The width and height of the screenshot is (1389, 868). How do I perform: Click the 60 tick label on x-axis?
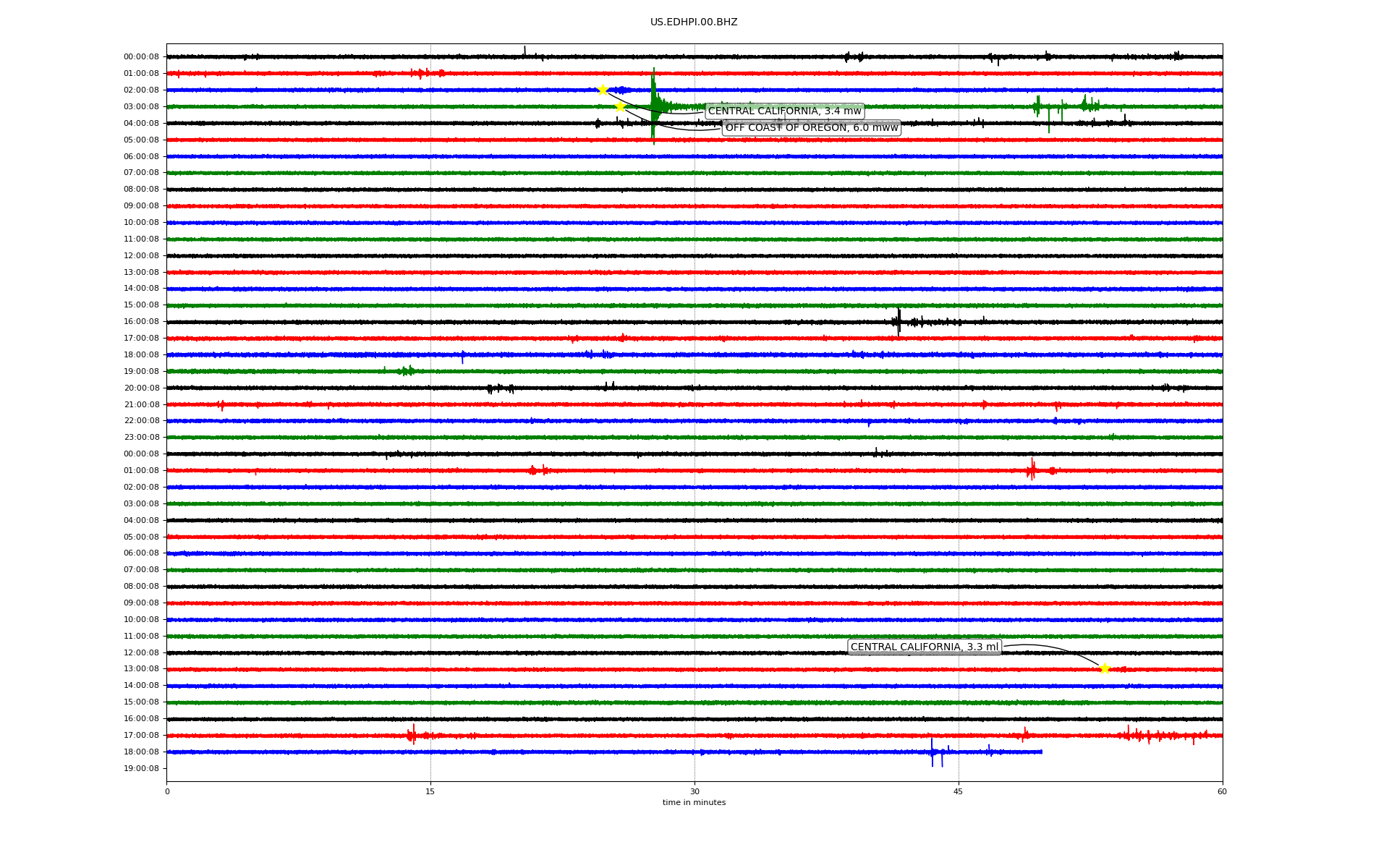[1222, 791]
